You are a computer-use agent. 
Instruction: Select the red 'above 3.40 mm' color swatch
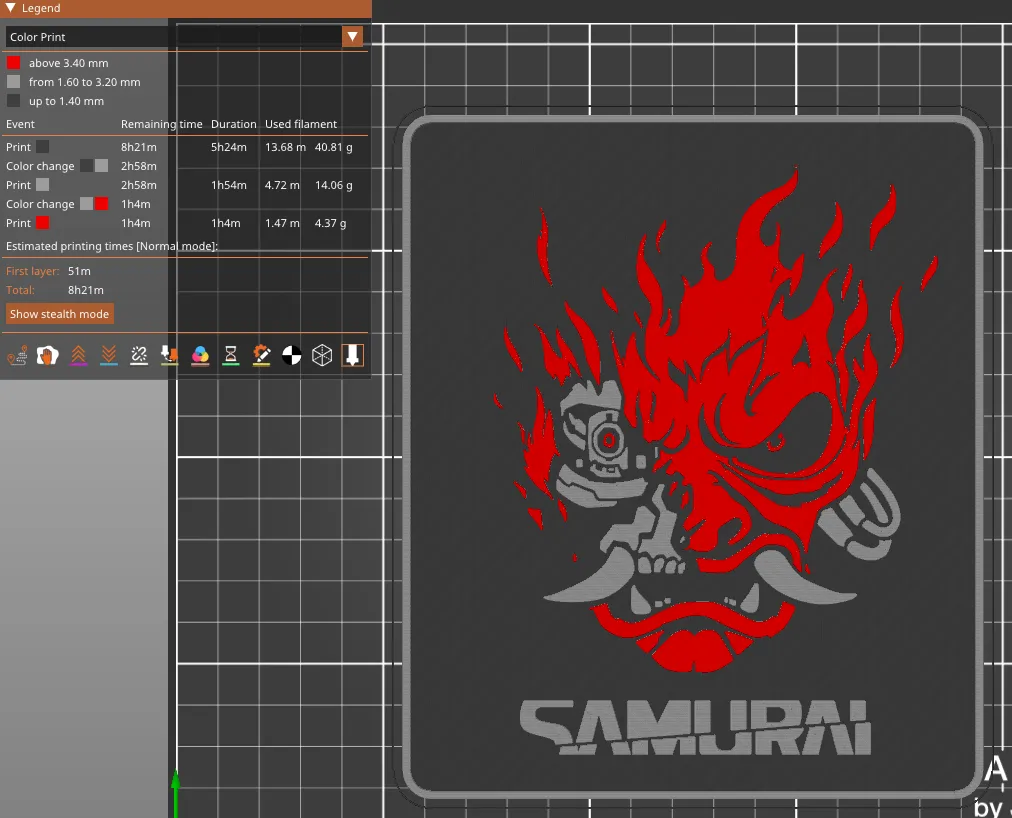[12, 62]
